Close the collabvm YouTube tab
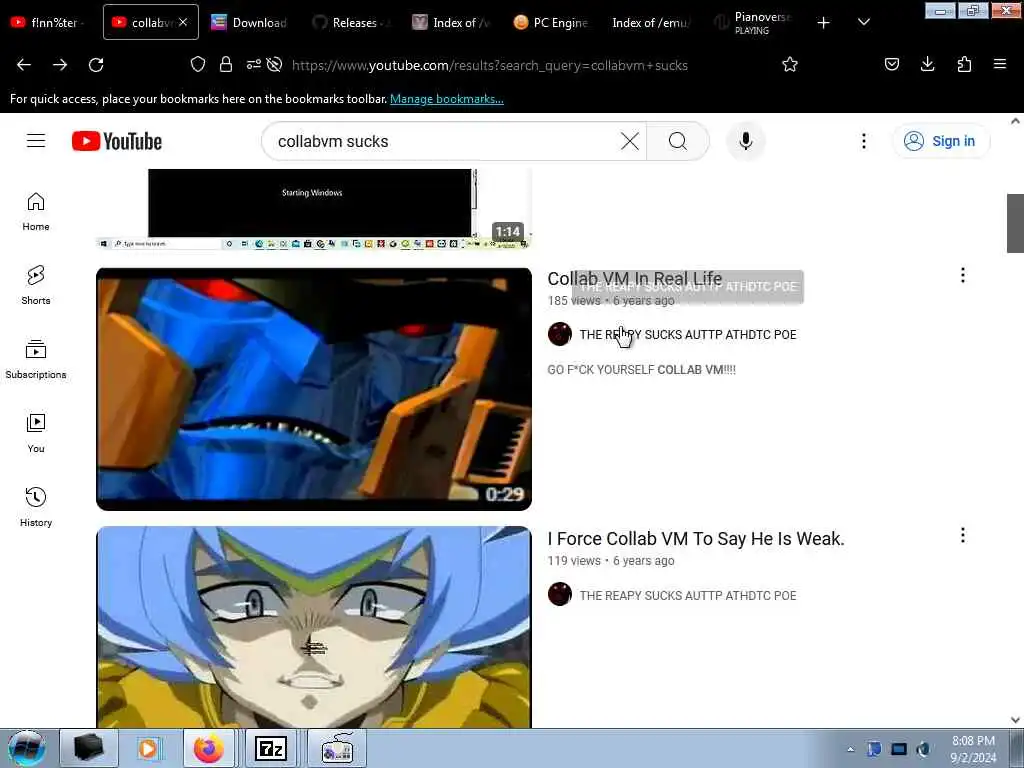This screenshot has width=1024, height=768. pyautogui.click(x=184, y=22)
